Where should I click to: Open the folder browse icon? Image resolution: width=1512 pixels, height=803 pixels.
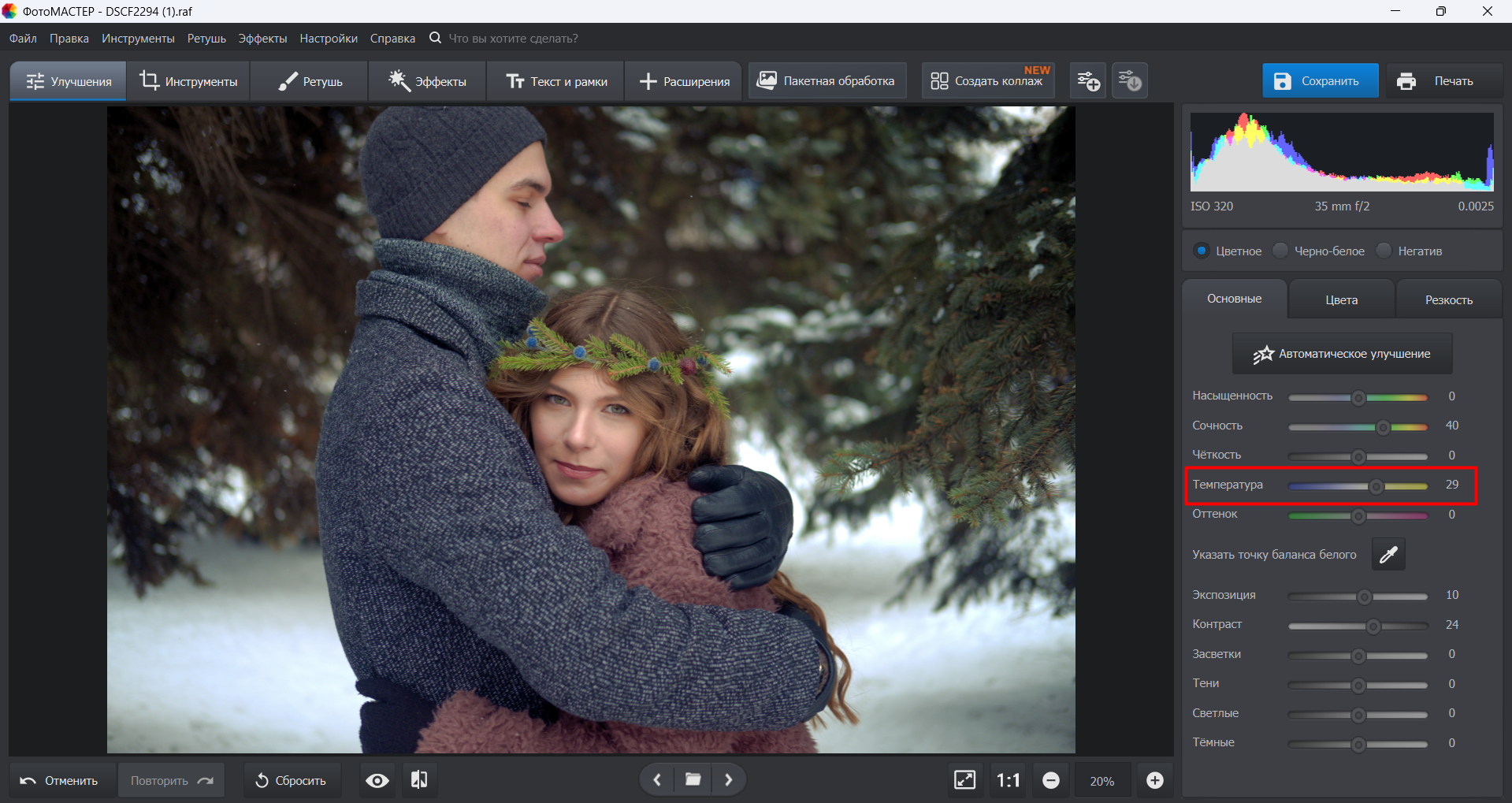click(693, 780)
